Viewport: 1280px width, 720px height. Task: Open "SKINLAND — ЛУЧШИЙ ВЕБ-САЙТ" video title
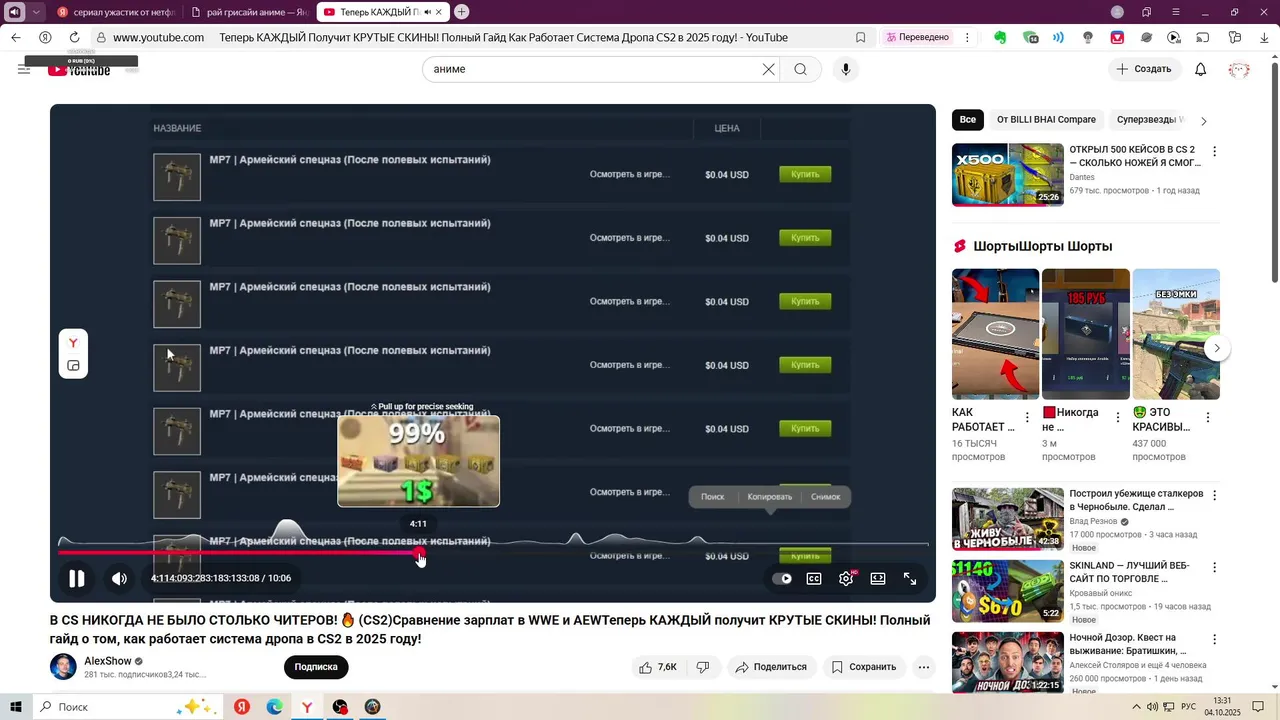click(1129, 572)
